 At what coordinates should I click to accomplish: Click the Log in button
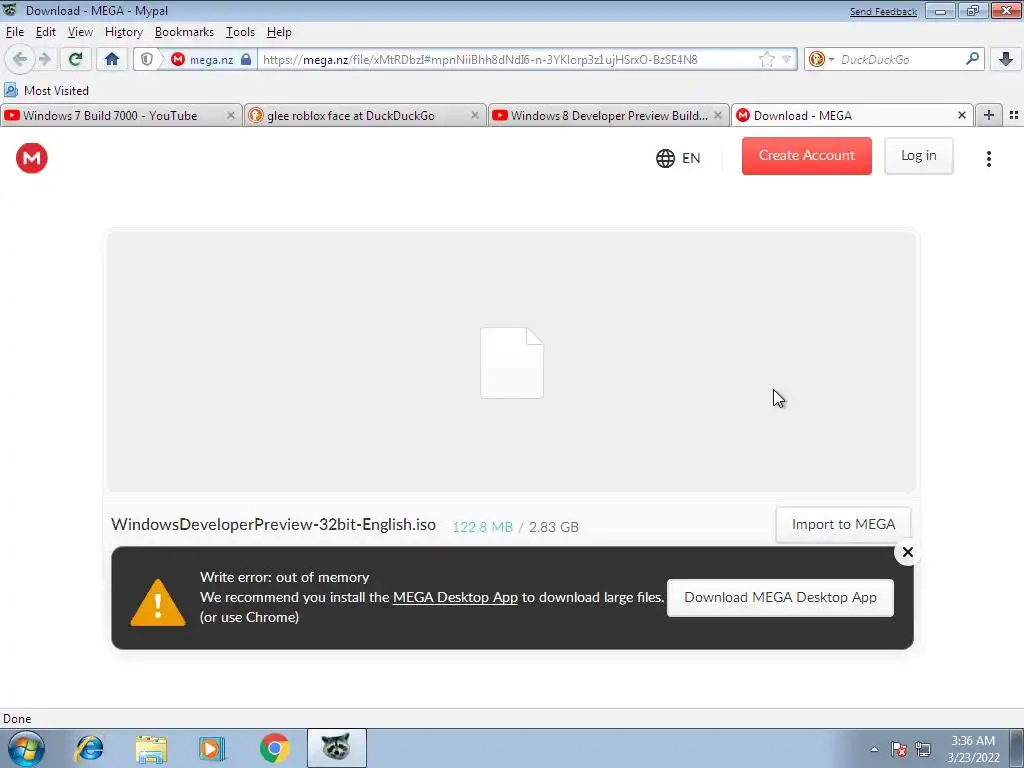click(x=918, y=156)
